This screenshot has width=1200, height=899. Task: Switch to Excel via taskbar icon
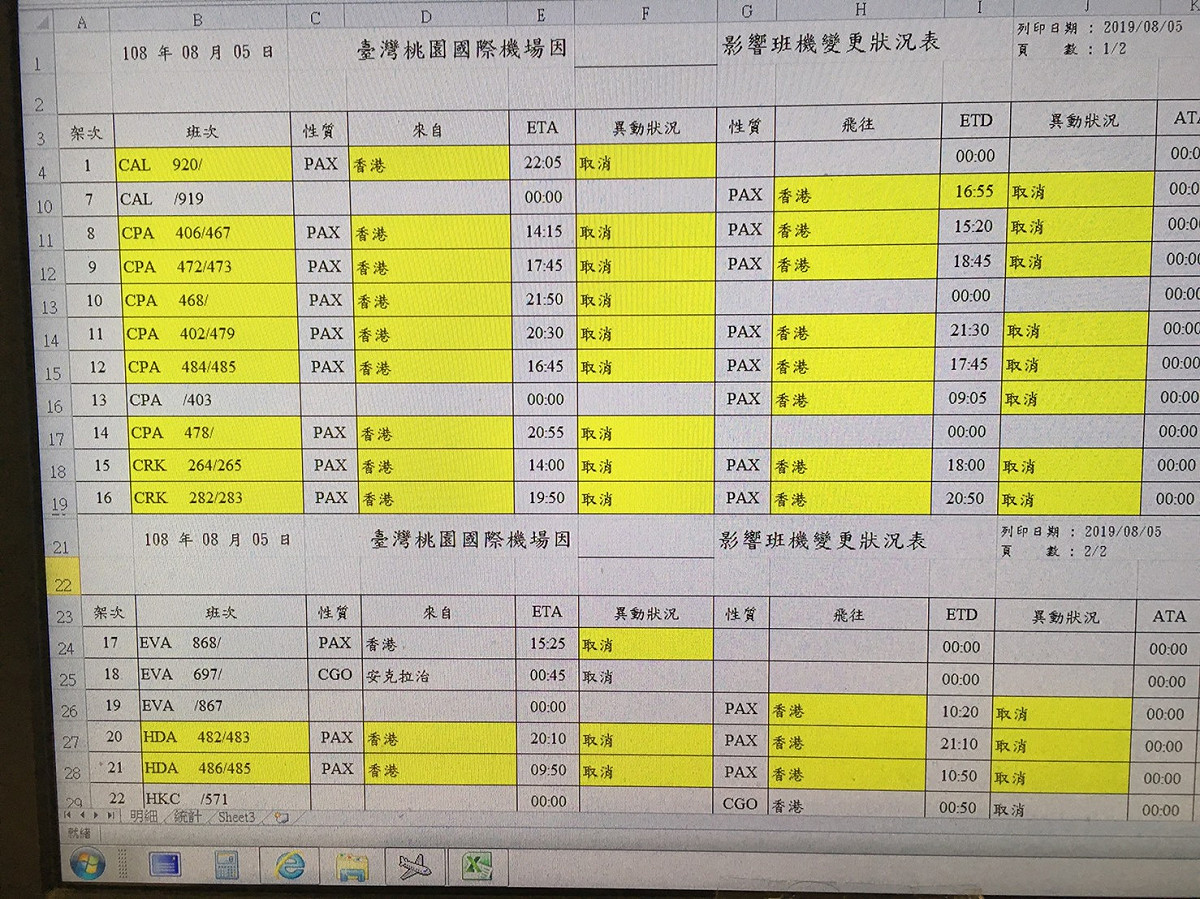pos(477,866)
